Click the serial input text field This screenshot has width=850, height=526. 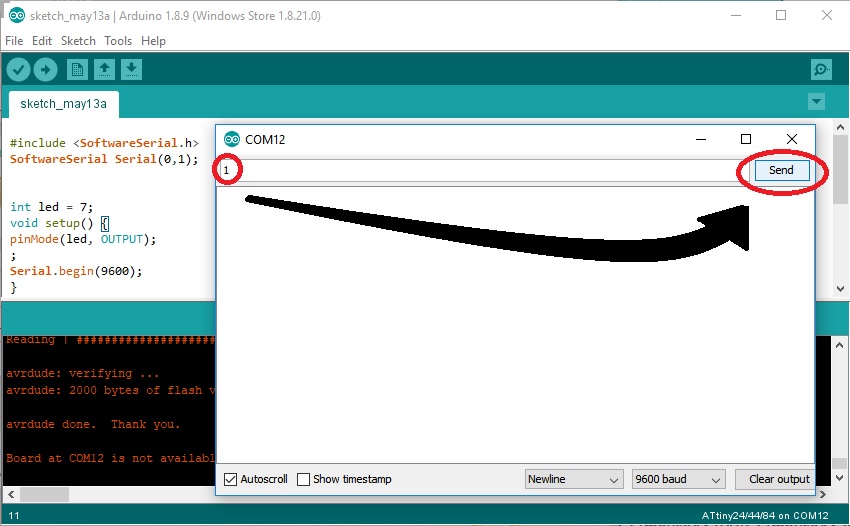point(482,170)
